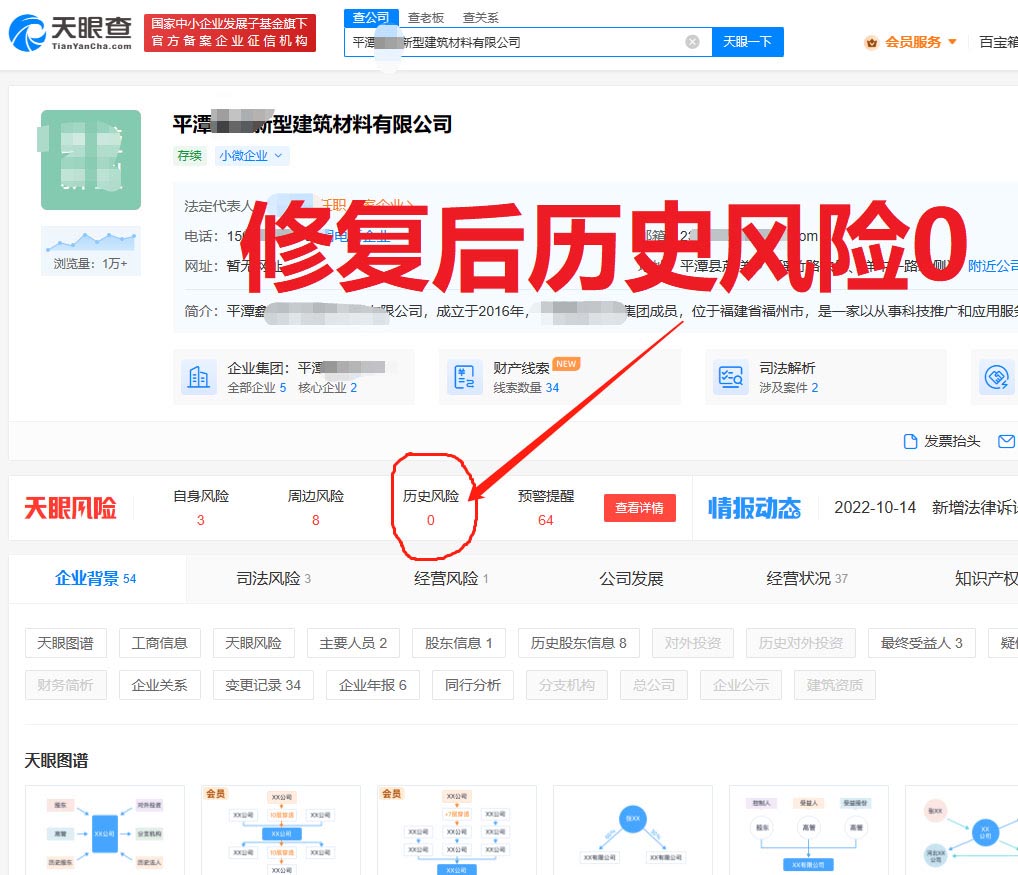The image size is (1018, 875).
Task: Expand the 小微企业 tag dropdown
Action: pos(278,155)
